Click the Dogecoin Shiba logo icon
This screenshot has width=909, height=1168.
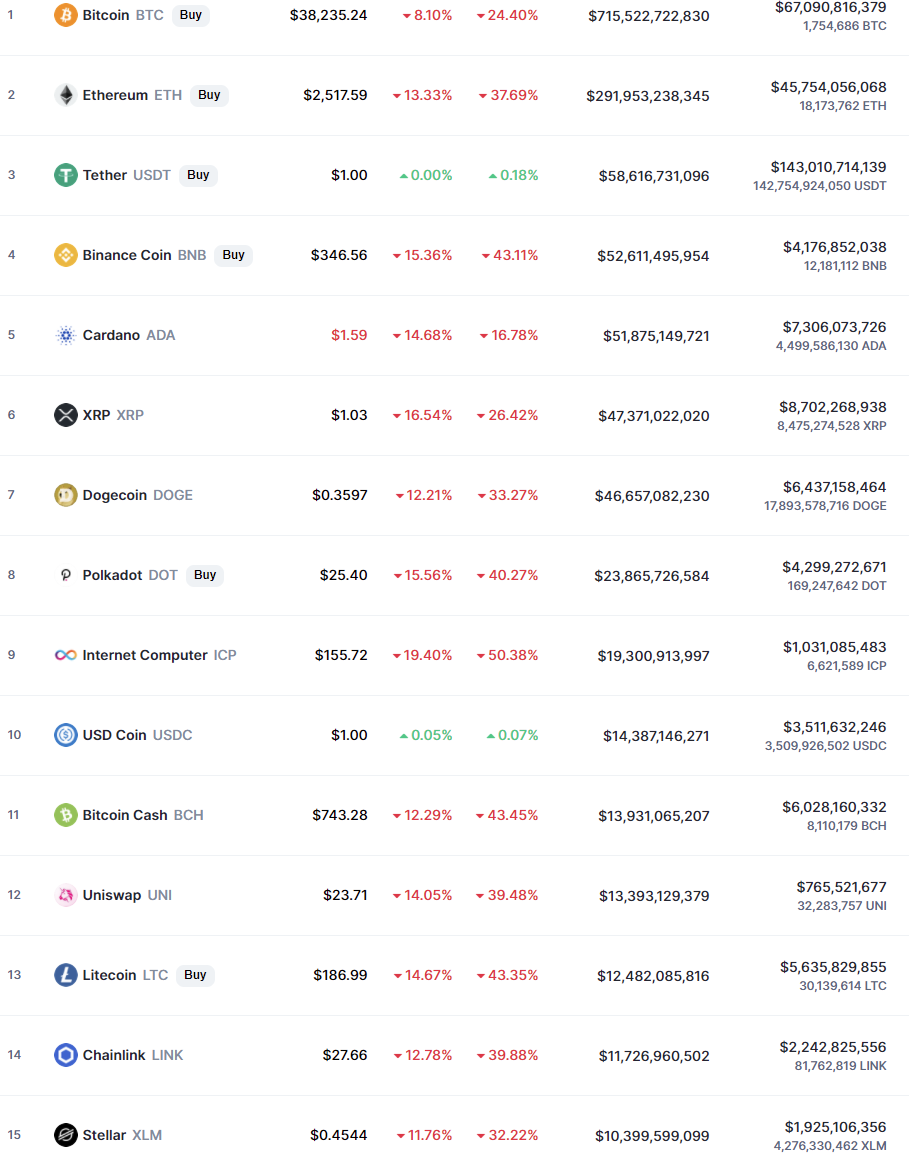tap(65, 495)
